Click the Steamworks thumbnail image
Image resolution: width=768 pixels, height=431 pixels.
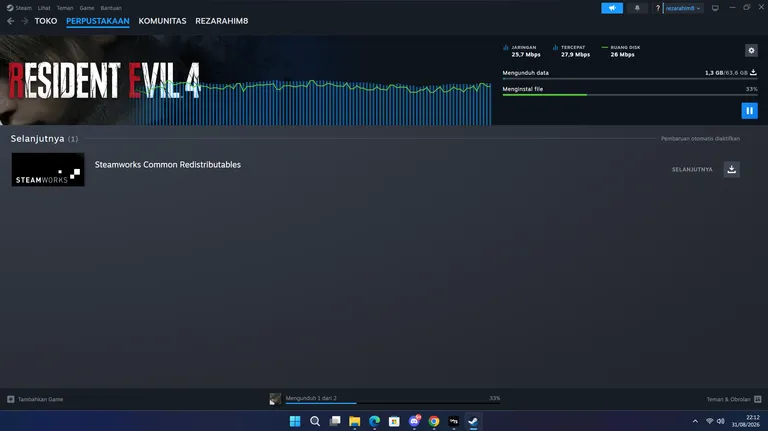48,169
